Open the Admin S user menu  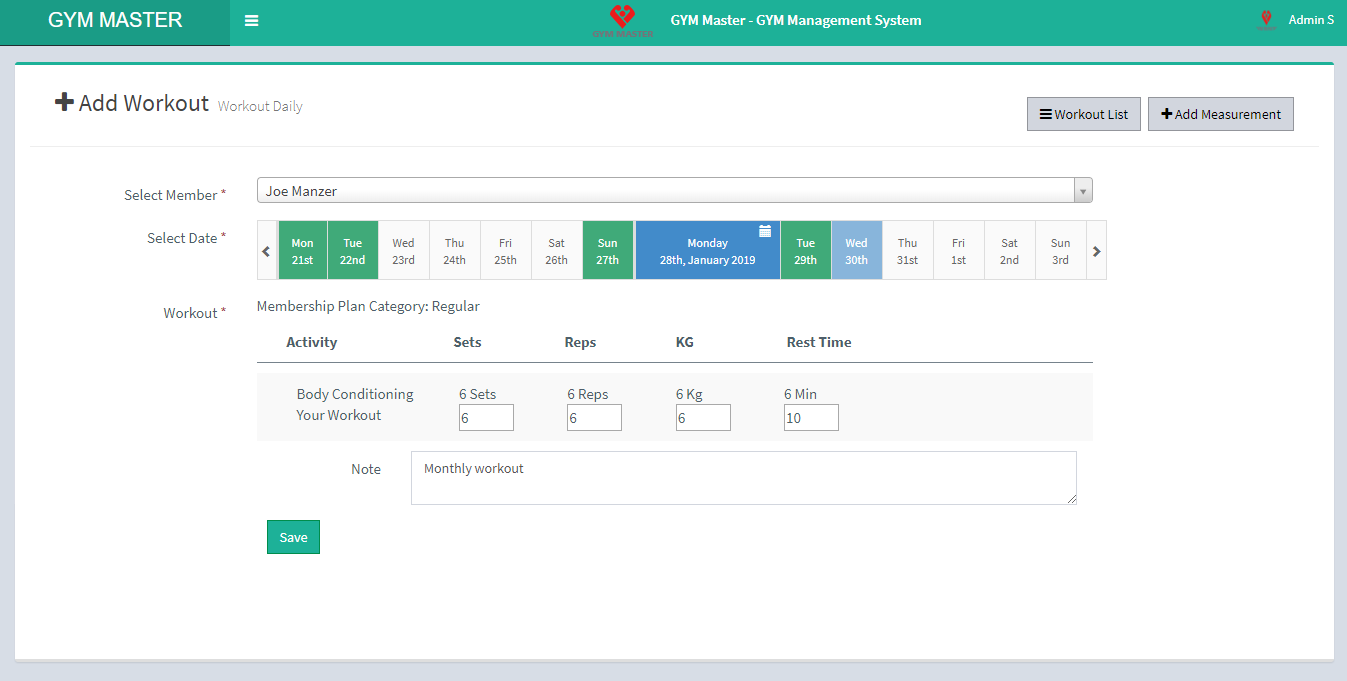coord(1310,20)
